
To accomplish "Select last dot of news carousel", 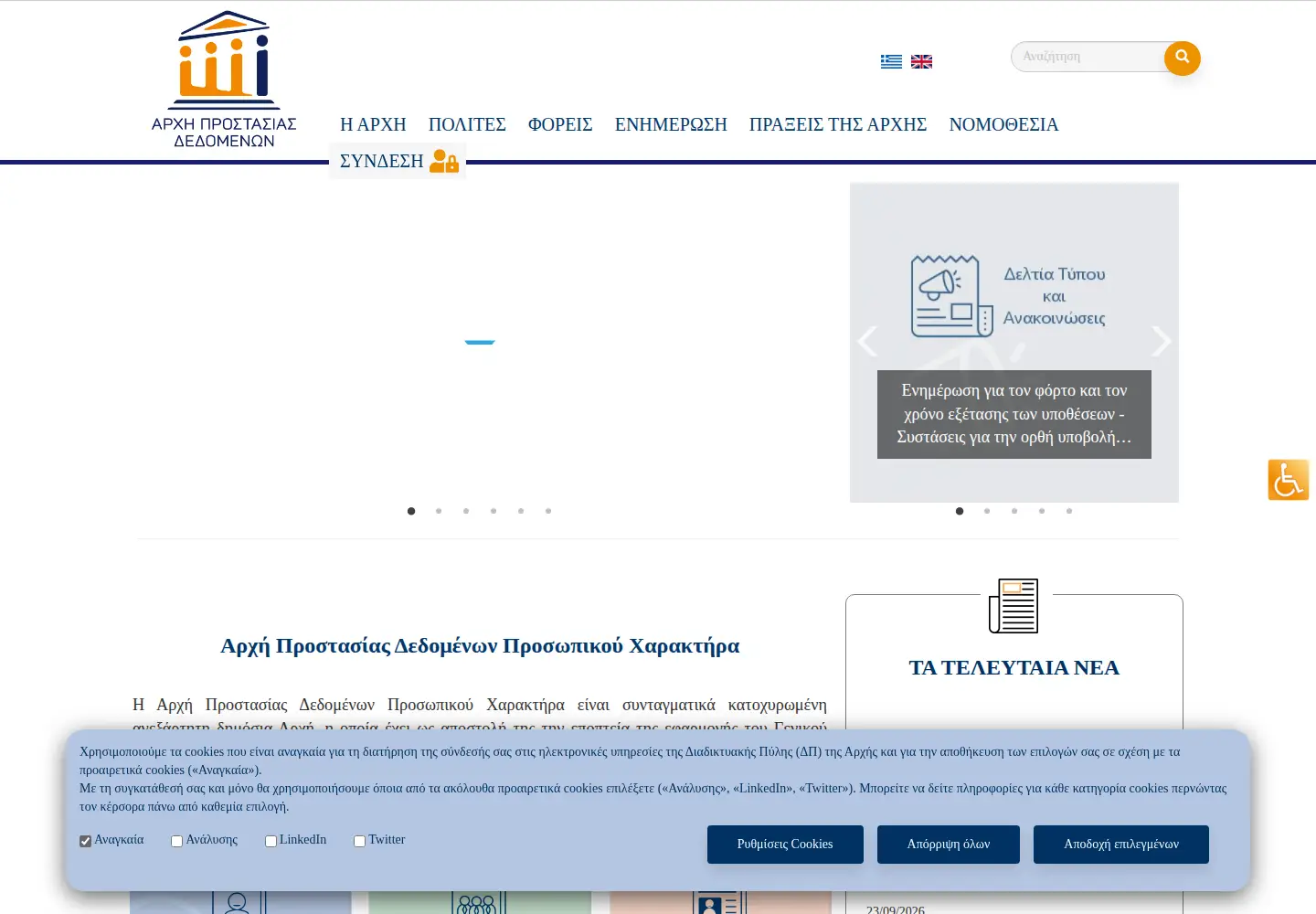I will 1069,511.
